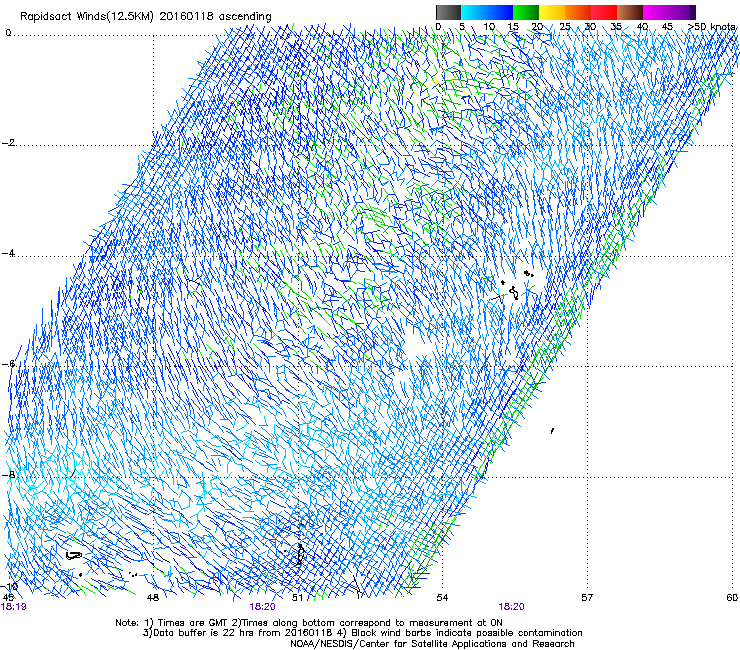Image resolution: width=740 pixels, height=650 pixels.
Task: Click the '25' legend scale label
Action: pos(564,27)
